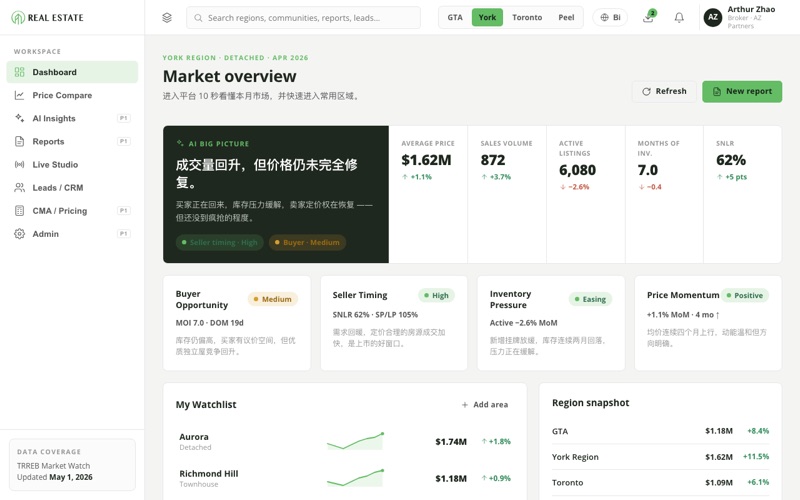
Task: Open the Months of Inv. 7.0 metric
Action: point(664,194)
